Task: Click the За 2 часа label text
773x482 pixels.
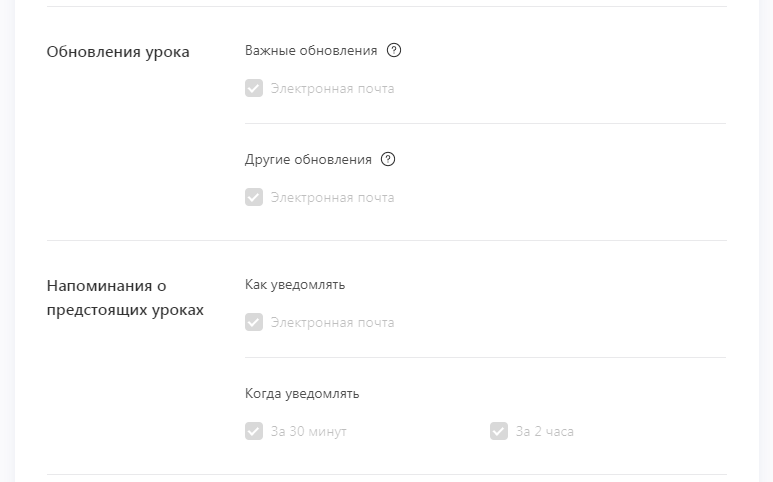Action: click(545, 432)
